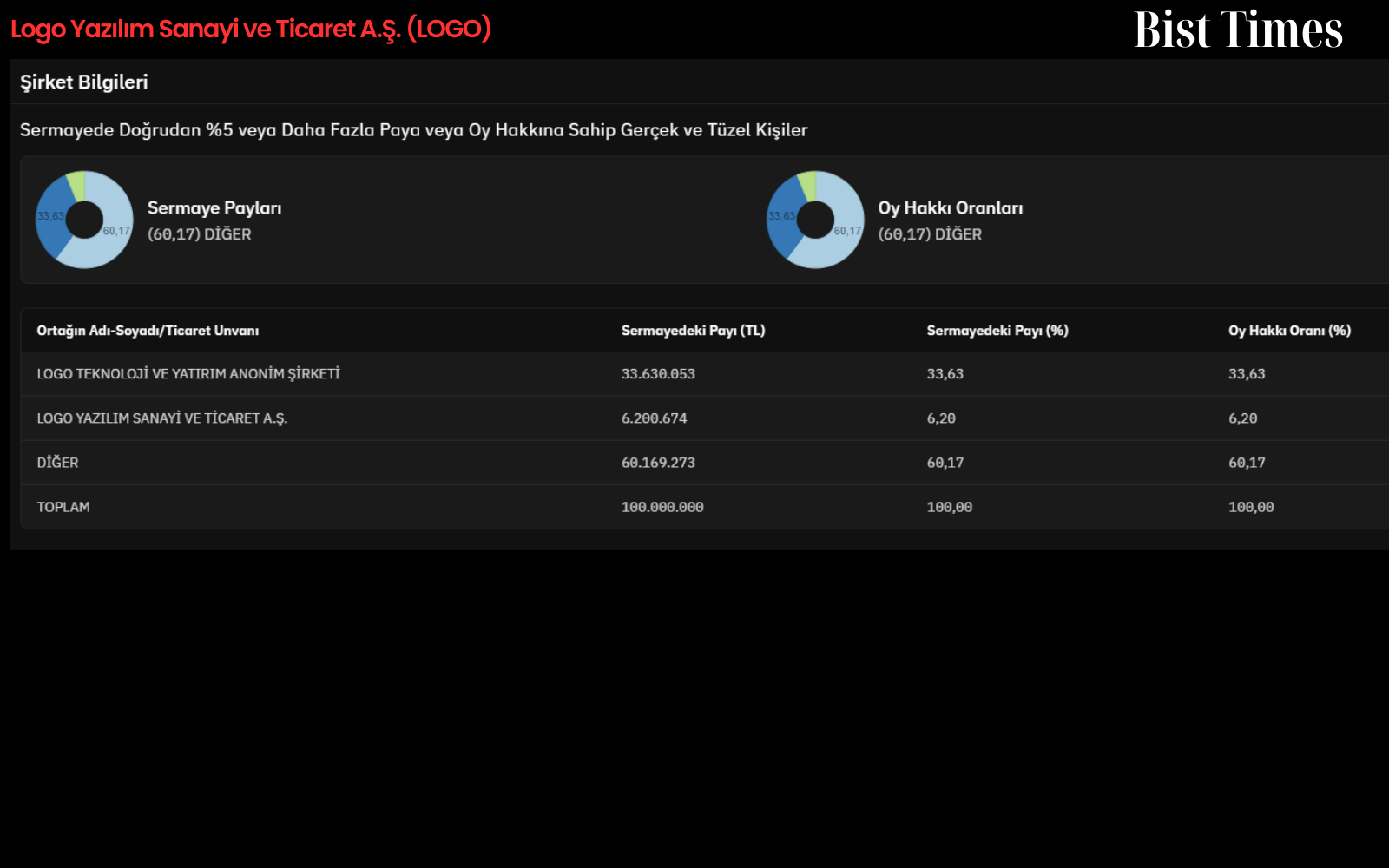Image resolution: width=1389 pixels, height=868 pixels.
Task: Click the Sermayedeki Payı (%) column header
Action: [x=997, y=331]
